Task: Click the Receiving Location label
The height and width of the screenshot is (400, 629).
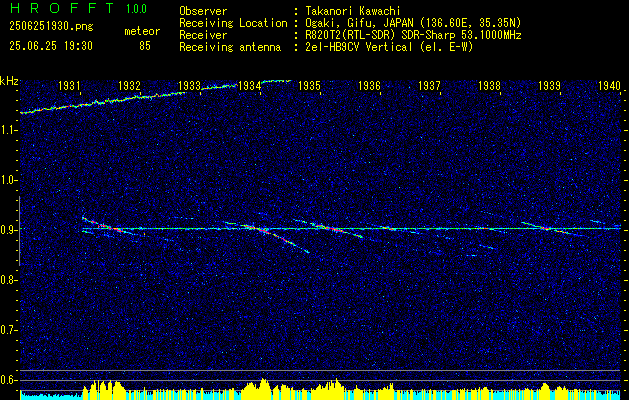Action: click(233, 23)
